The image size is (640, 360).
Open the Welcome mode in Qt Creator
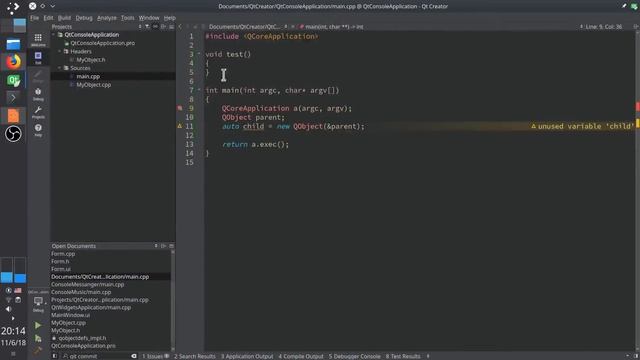38,40
